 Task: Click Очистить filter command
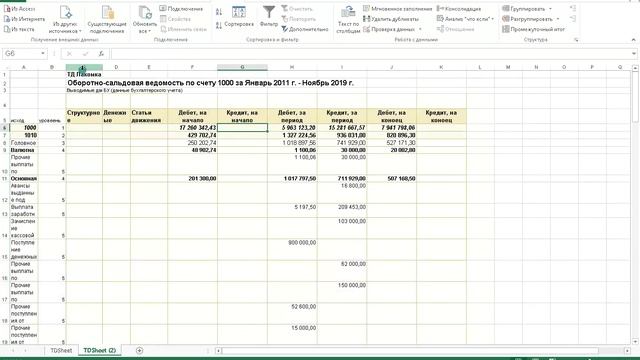click(297, 9)
